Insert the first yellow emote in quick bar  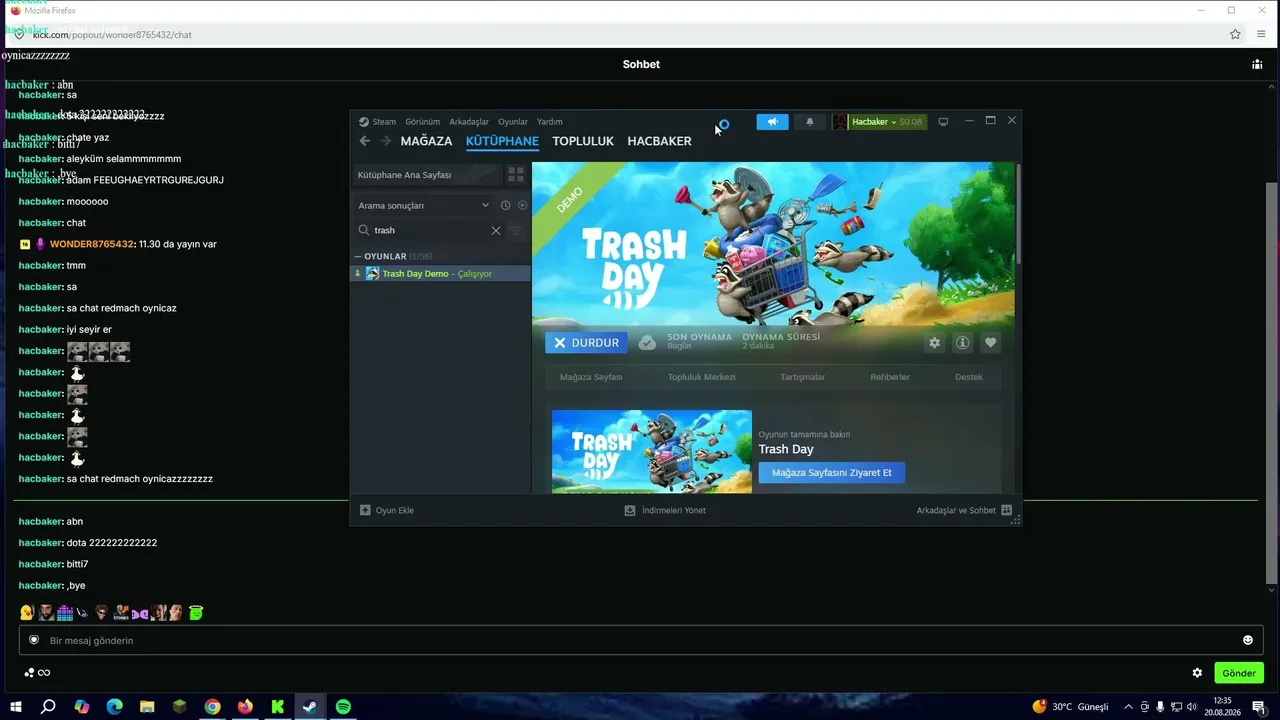pyautogui.click(x=27, y=613)
